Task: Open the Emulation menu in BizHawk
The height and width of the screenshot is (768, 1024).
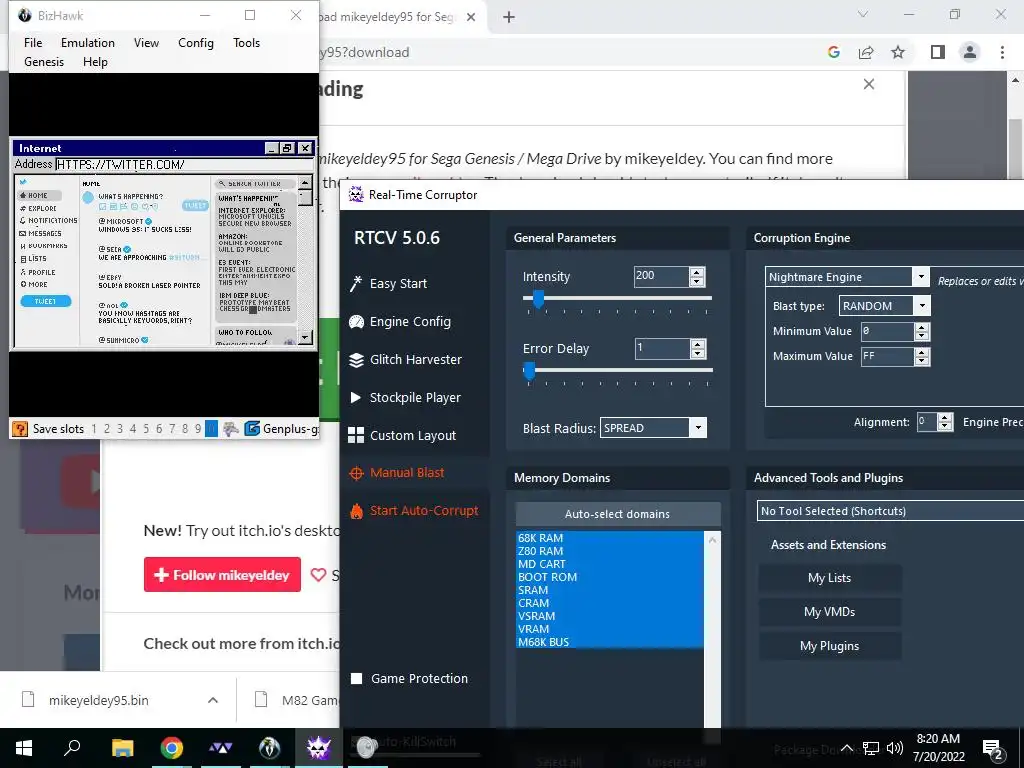Action: 88,42
